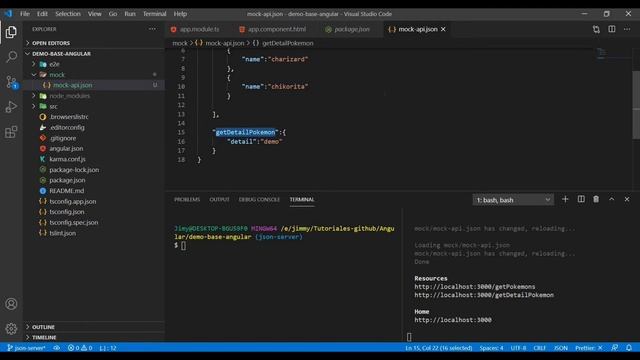Open .gitignore in the file explorer
The height and width of the screenshot is (360, 640).
62,138
